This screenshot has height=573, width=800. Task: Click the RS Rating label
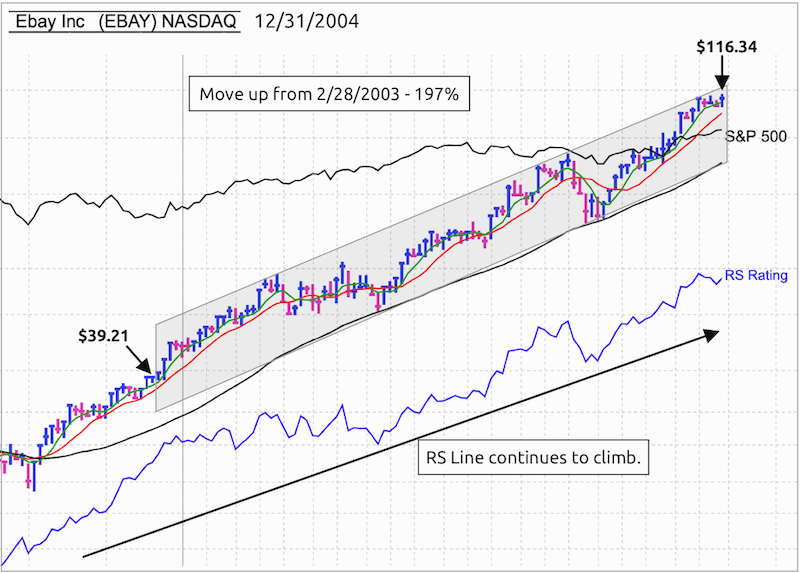click(x=756, y=276)
